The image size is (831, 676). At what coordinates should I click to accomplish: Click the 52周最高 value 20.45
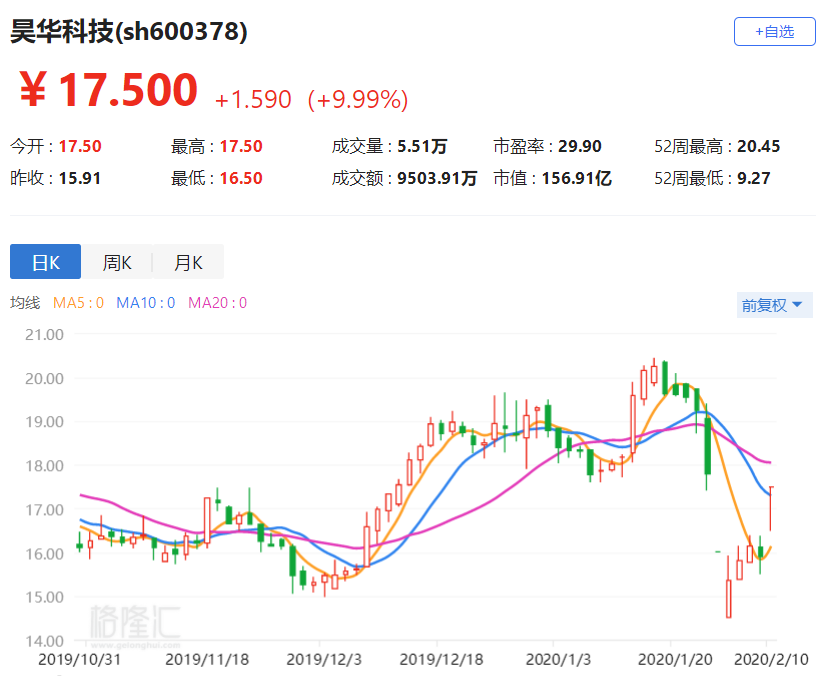pyautogui.click(x=758, y=146)
